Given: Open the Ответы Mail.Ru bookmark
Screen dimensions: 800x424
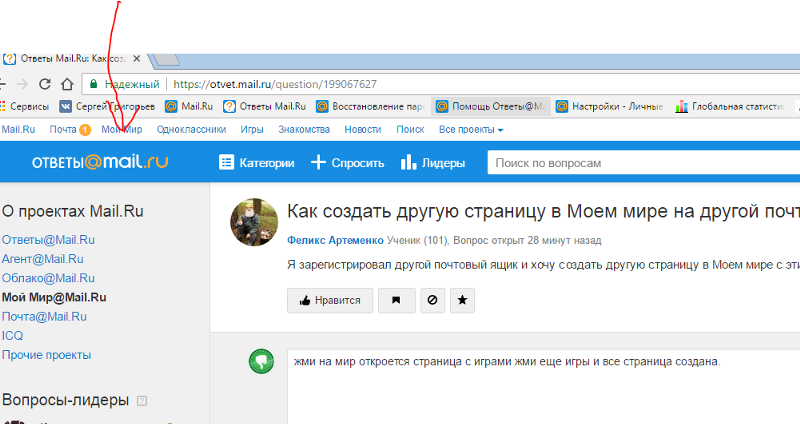Looking at the screenshot, I should pos(265,107).
